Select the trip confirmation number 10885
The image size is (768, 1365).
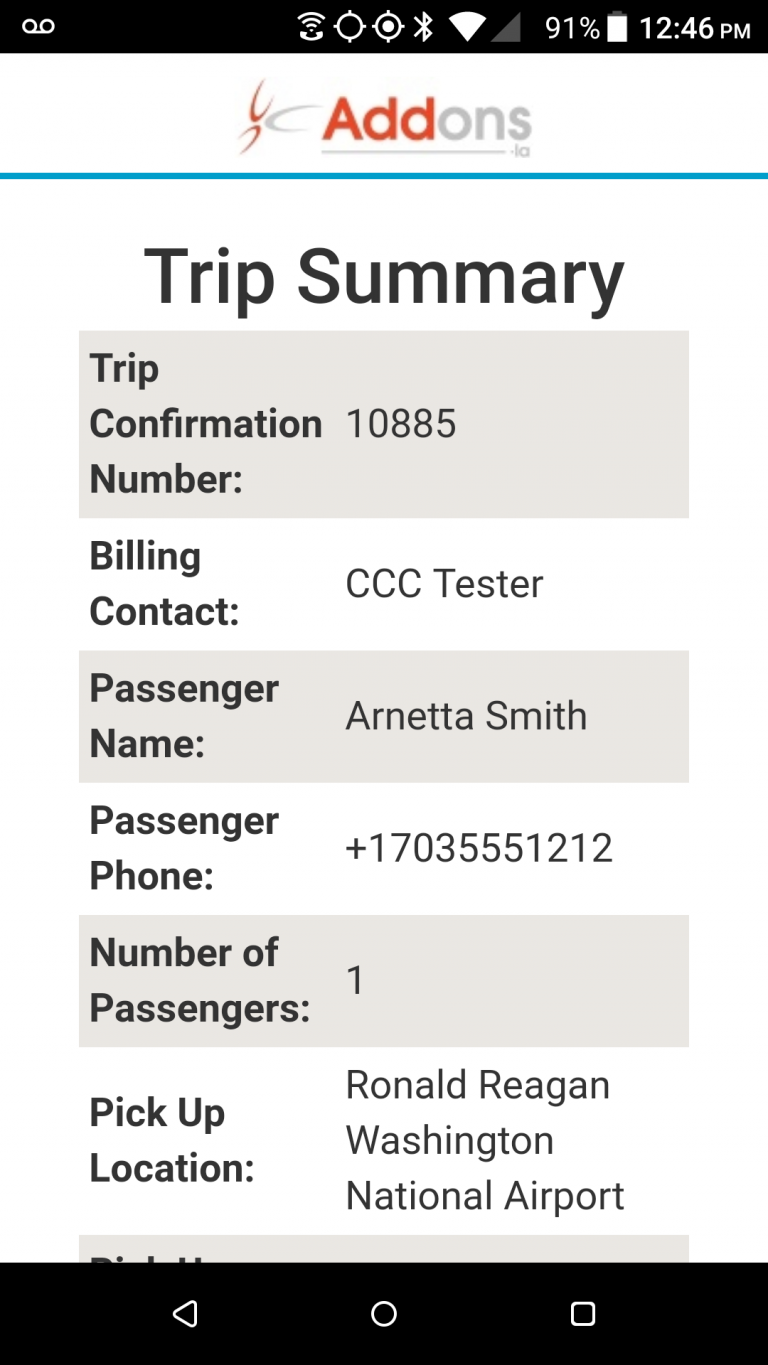[x=401, y=424]
